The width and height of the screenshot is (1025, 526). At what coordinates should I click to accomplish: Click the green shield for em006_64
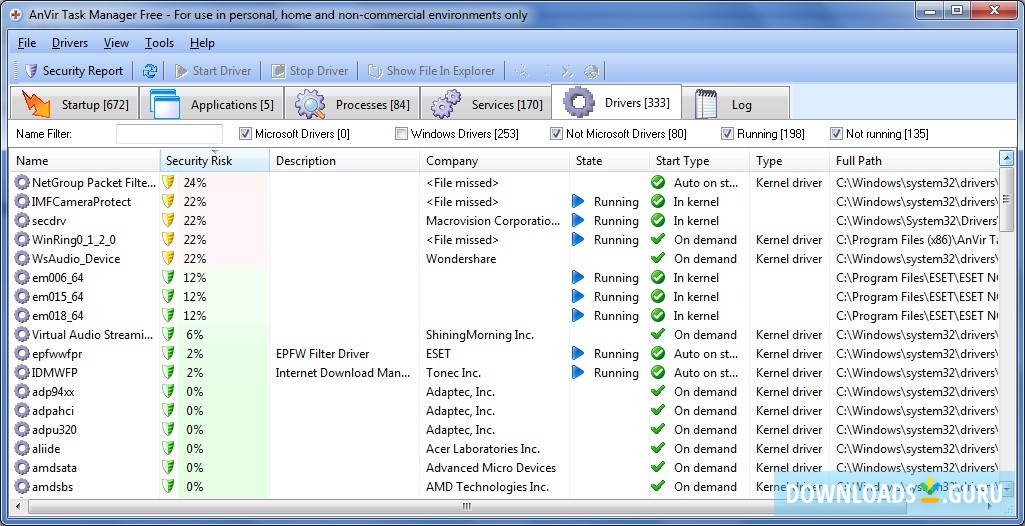pyautogui.click(x=169, y=278)
